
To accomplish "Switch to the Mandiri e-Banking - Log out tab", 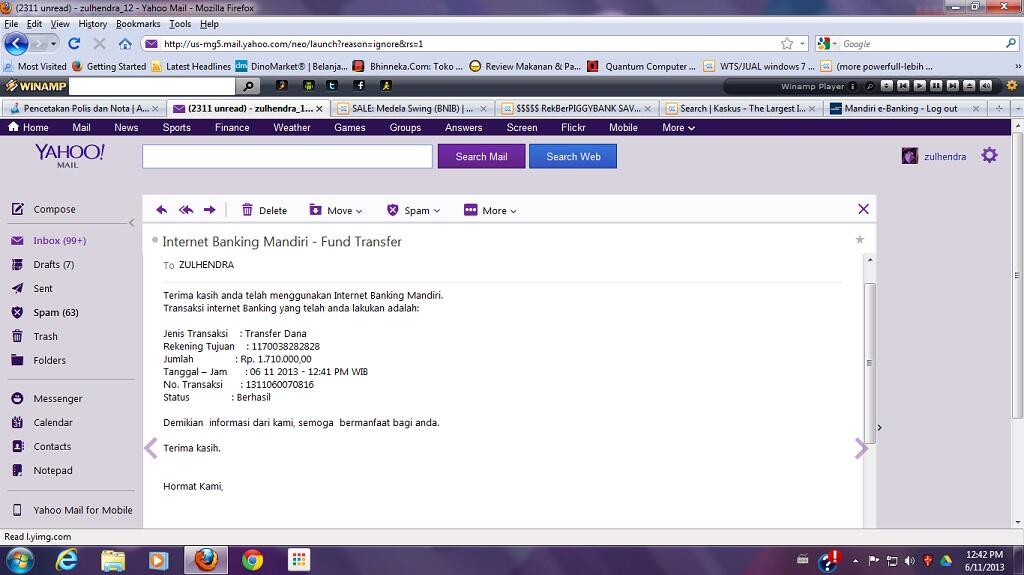I will (904, 108).
